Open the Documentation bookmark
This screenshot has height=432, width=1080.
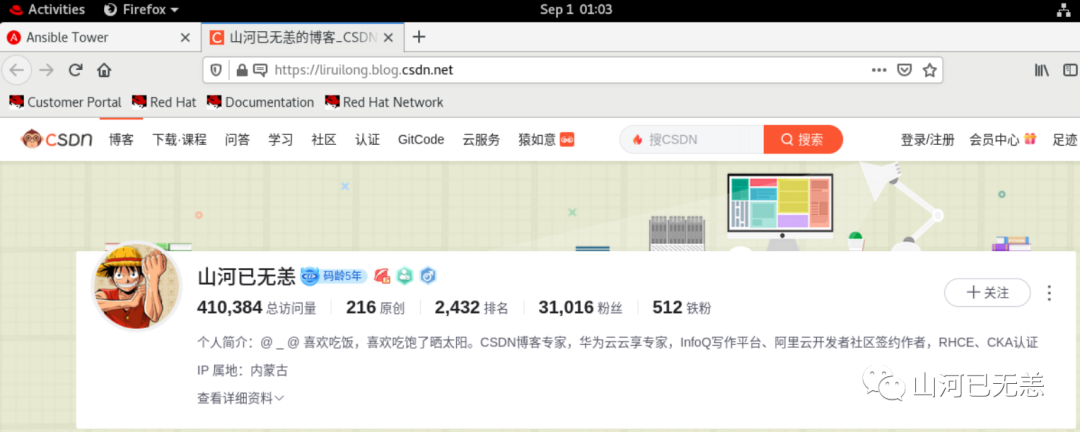pos(260,102)
